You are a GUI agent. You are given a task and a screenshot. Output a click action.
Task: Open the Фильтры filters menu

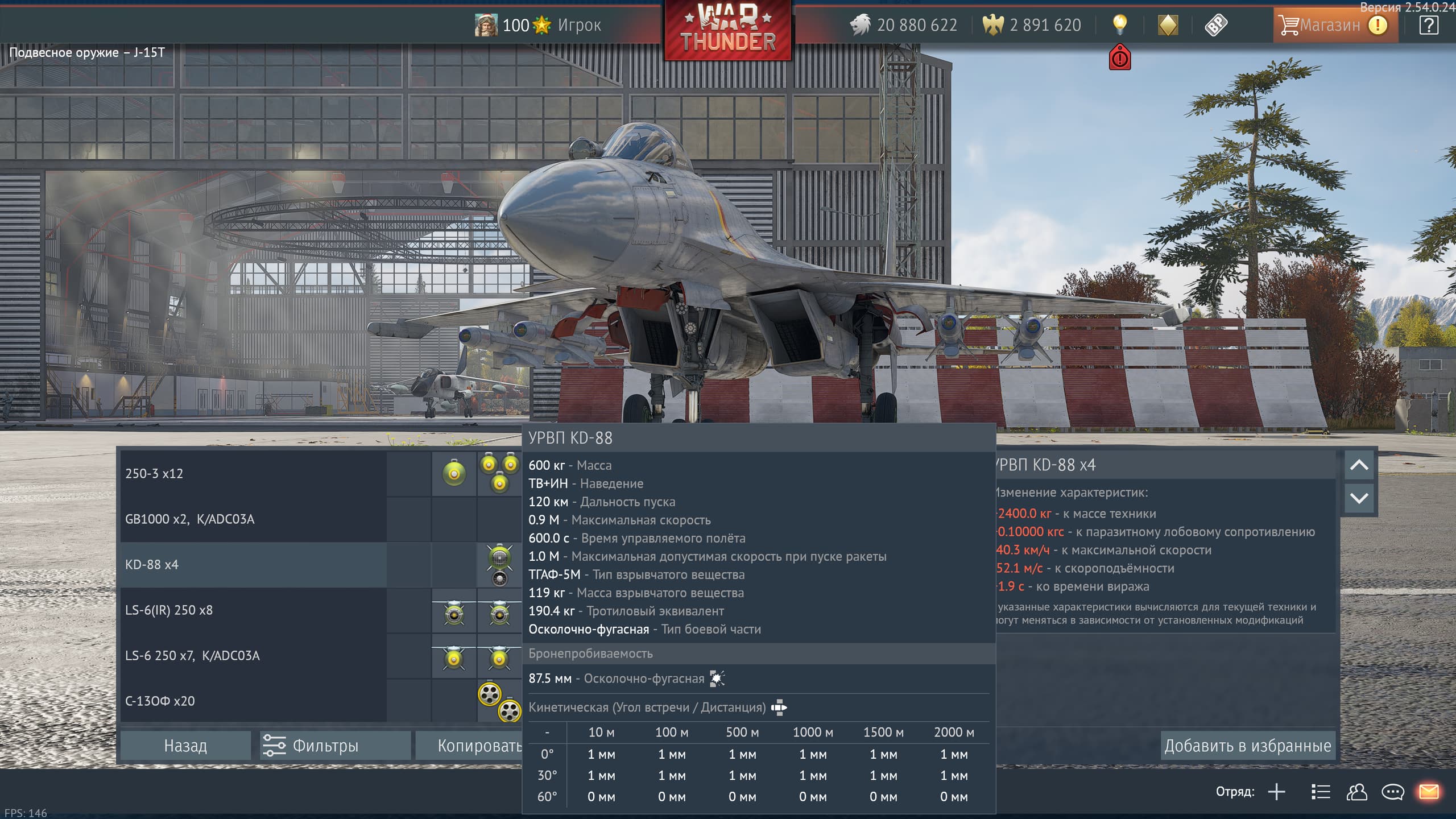click(335, 746)
